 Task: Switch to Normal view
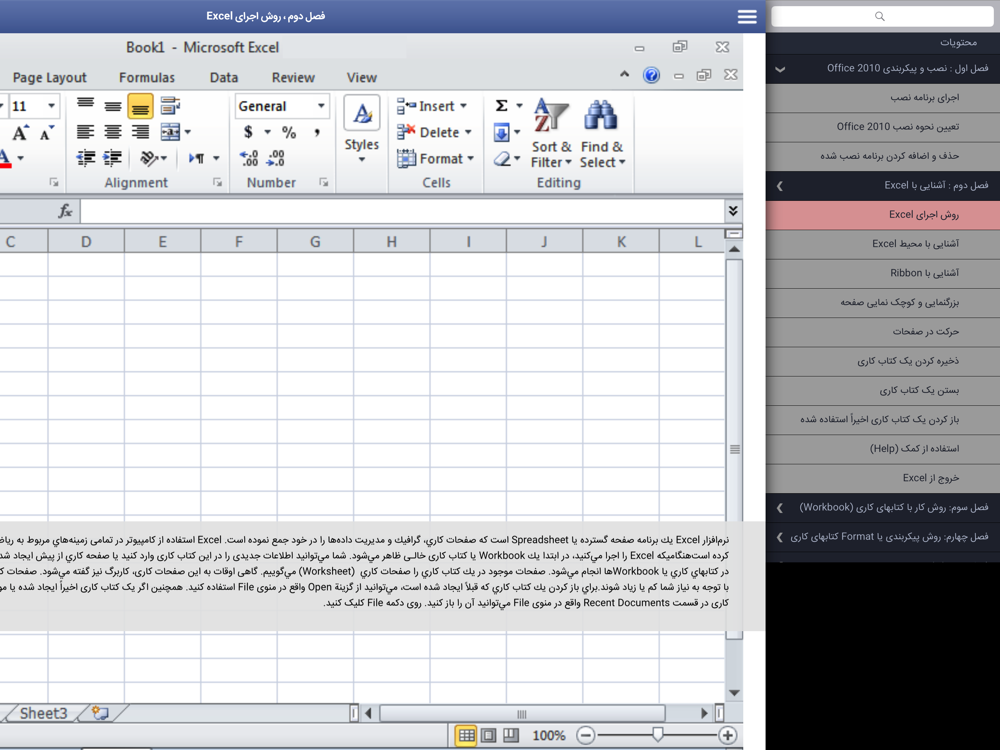tap(466, 735)
